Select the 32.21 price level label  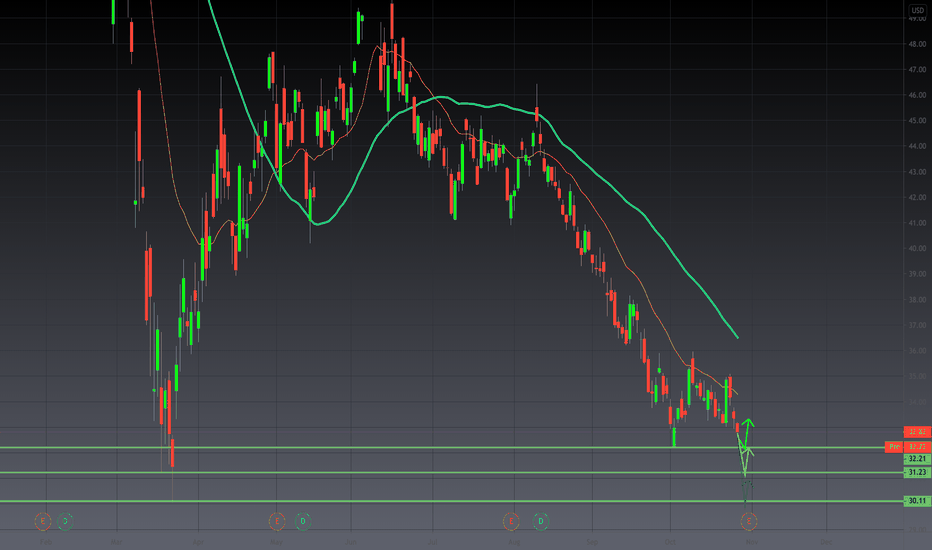(917, 459)
